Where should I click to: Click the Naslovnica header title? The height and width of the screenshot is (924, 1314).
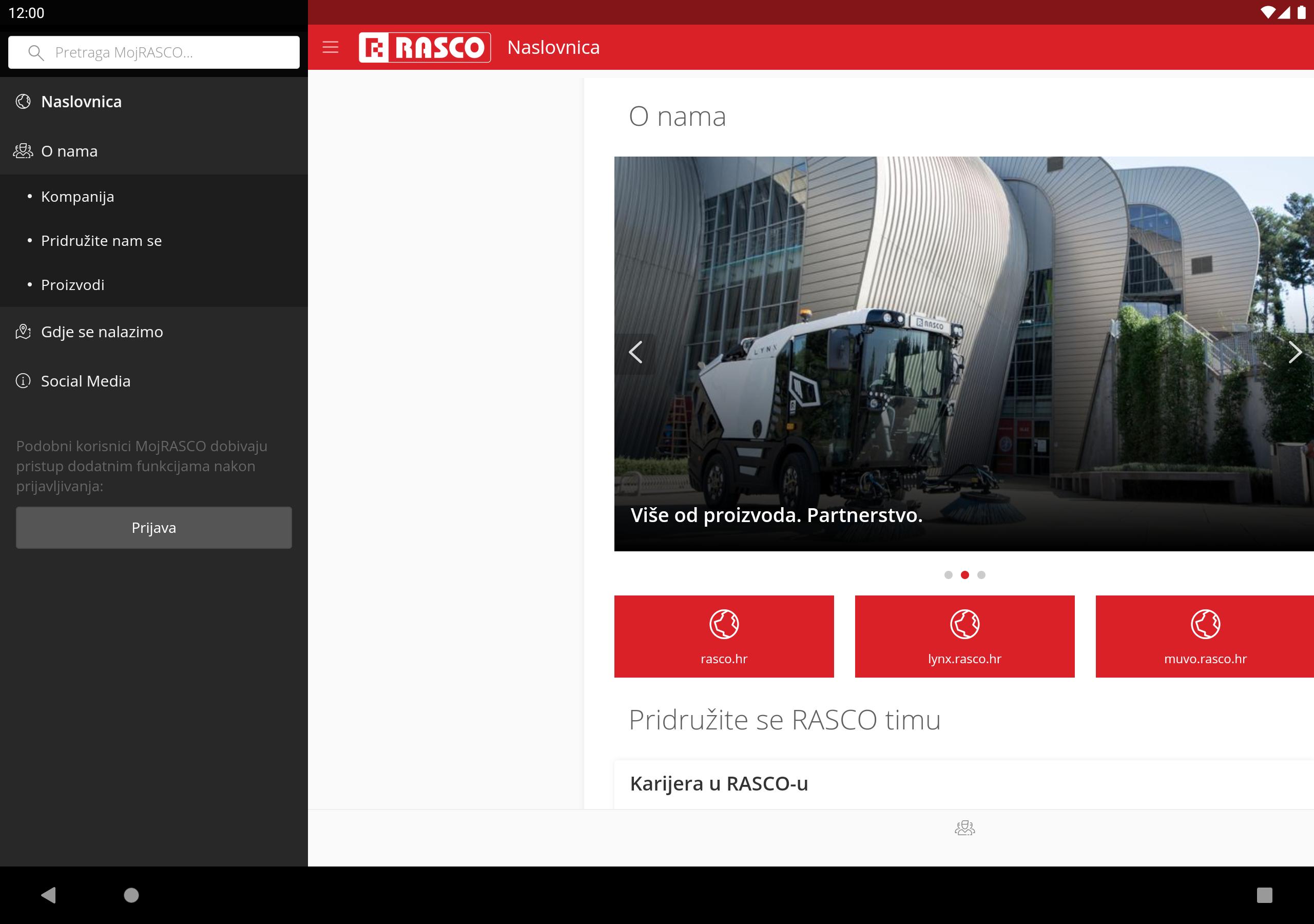click(x=553, y=47)
